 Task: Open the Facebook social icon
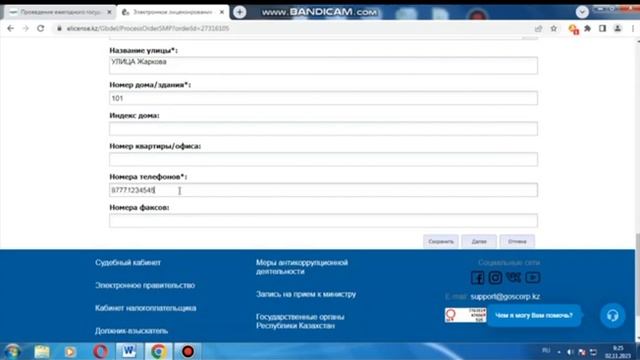(477, 278)
